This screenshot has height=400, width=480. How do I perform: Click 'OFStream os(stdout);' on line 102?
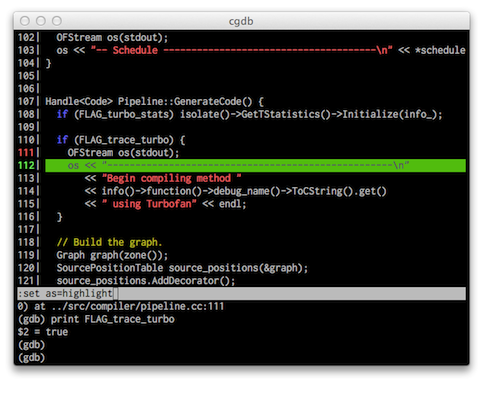coord(112,37)
